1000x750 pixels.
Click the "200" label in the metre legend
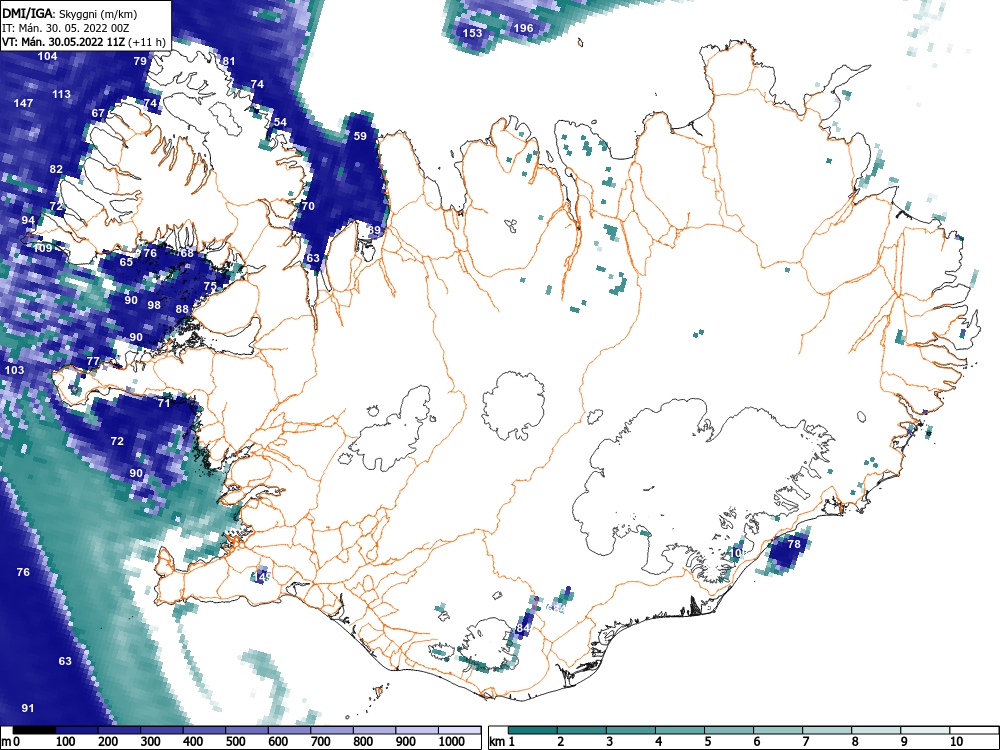(108, 741)
